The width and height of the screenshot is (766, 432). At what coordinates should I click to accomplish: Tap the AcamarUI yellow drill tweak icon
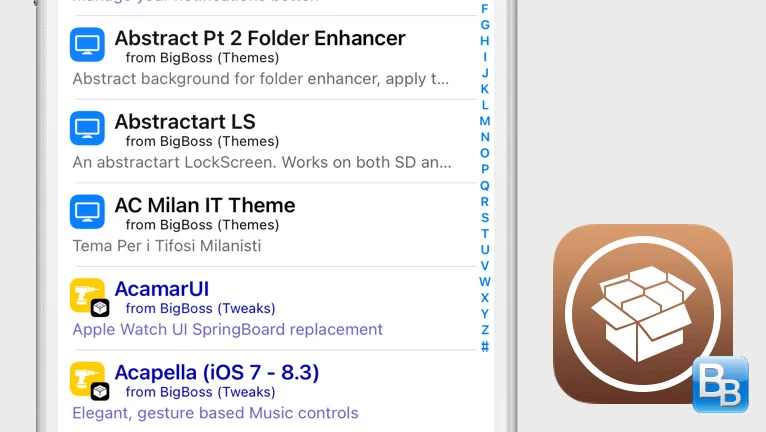(x=87, y=295)
